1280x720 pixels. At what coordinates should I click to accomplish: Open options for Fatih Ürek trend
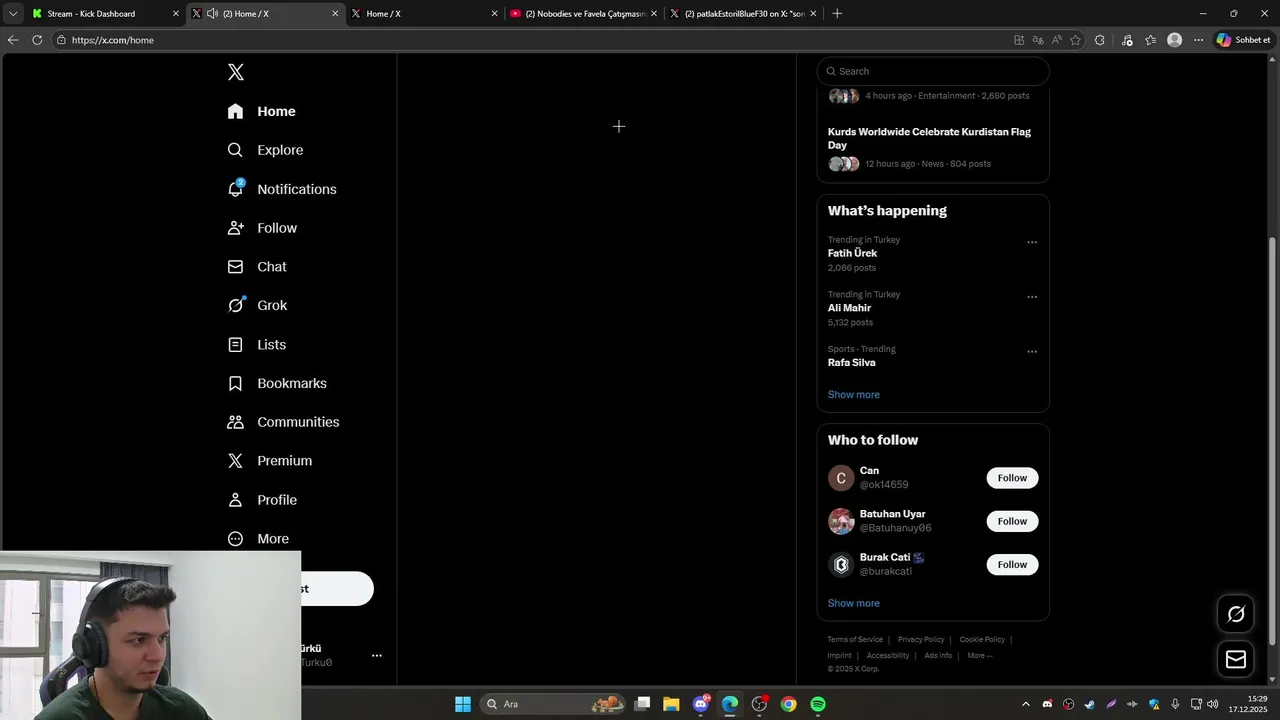pos(1032,242)
